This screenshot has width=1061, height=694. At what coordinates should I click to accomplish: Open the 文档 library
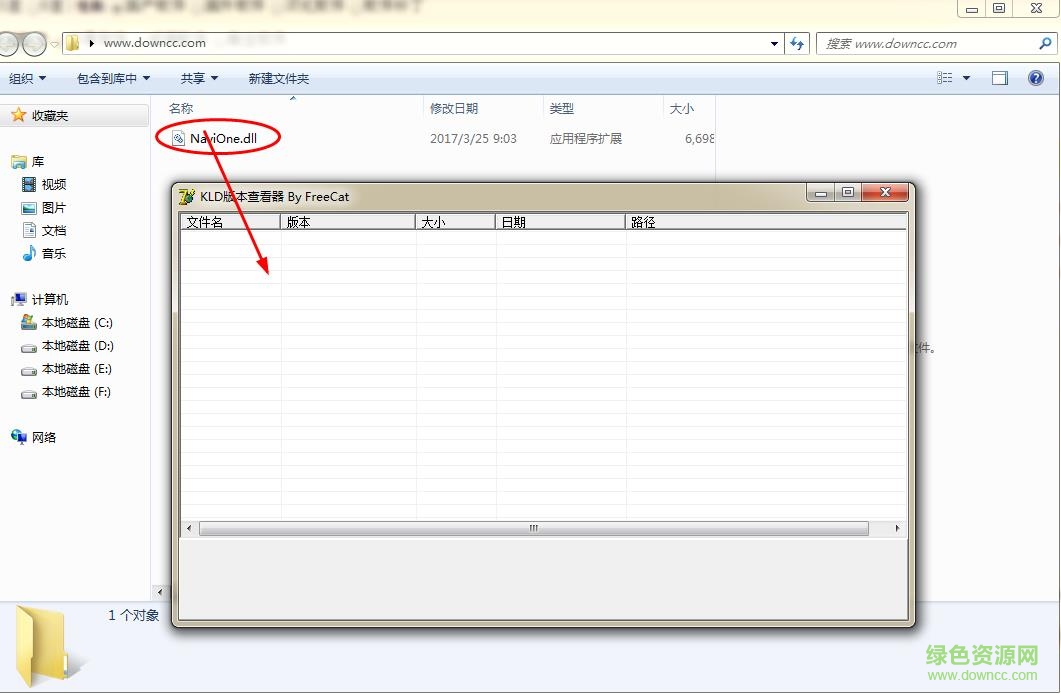(53, 231)
